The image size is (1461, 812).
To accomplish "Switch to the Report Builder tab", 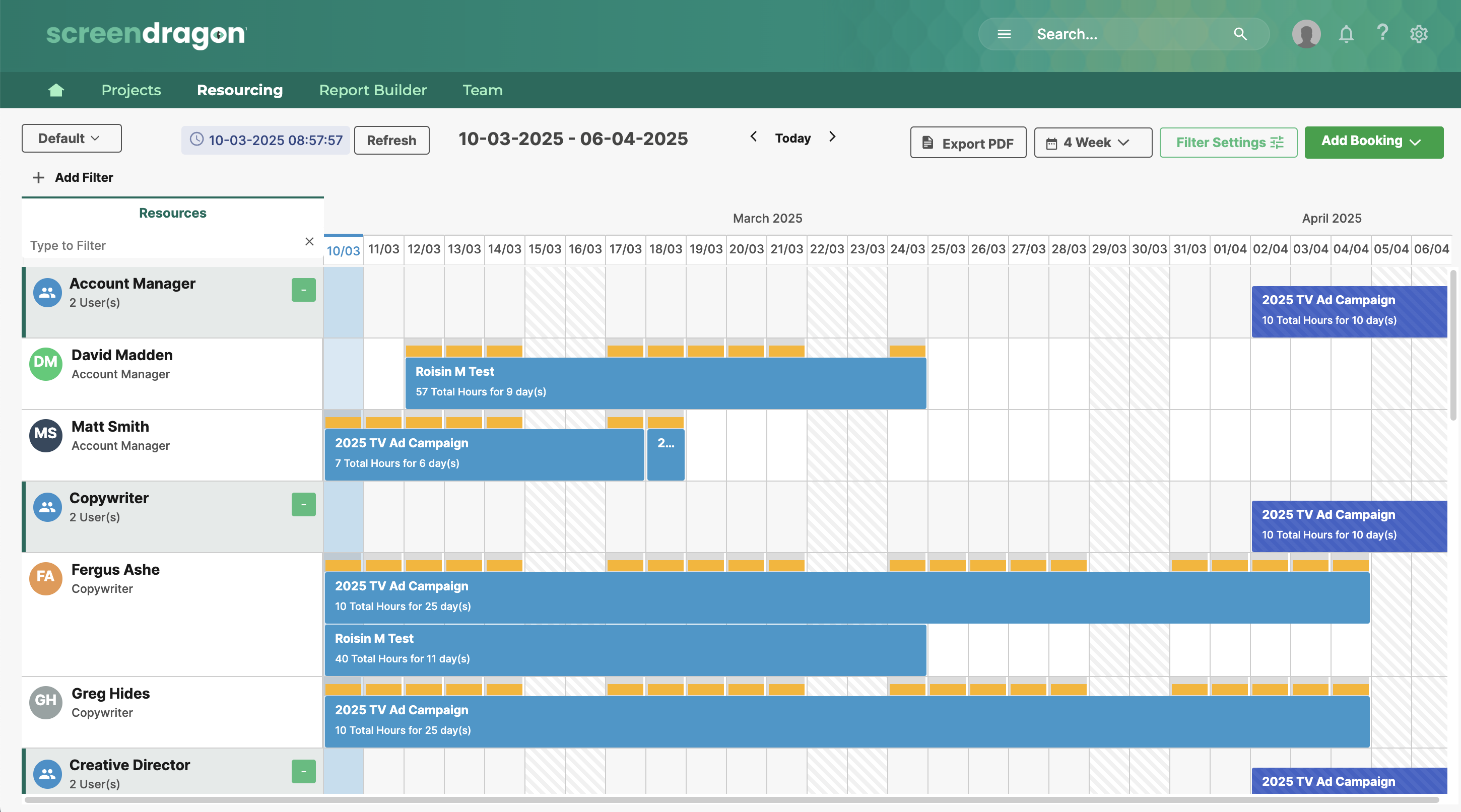I will point(373,90).
